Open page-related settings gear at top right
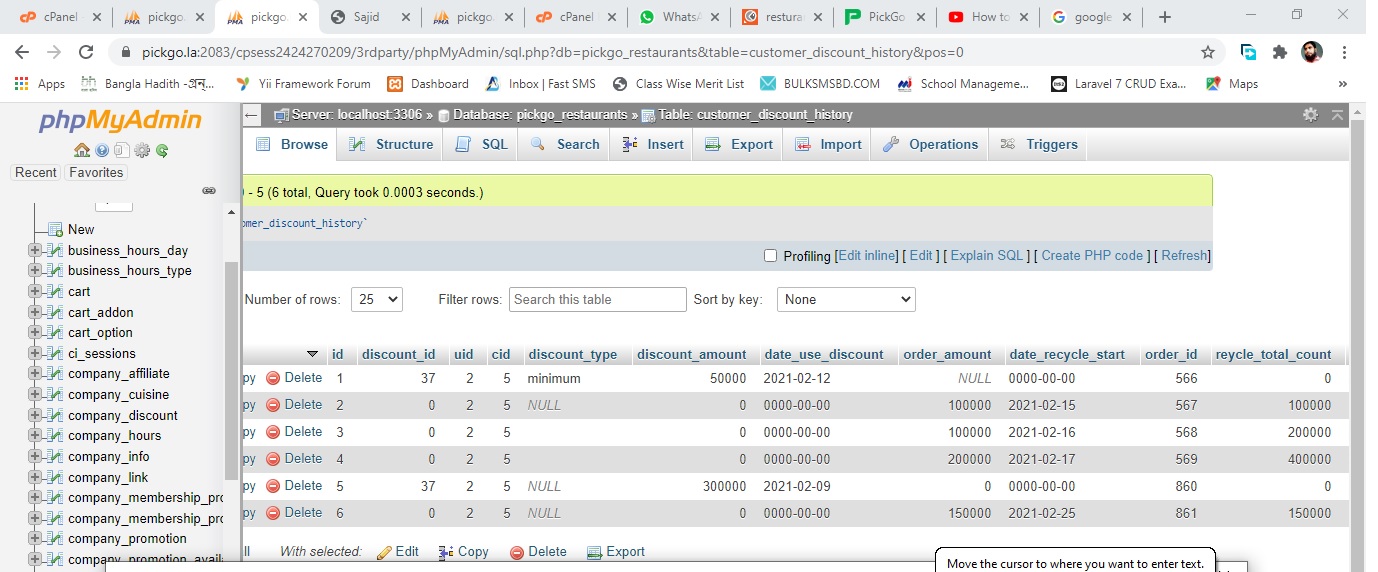 [x=1310, y=115]
